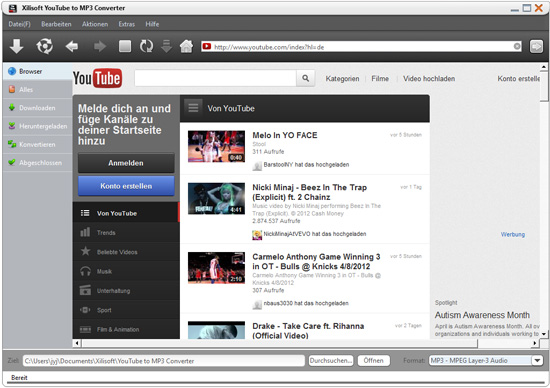Open the Konvertieren sidebar section
The width and height of the screenshot is (550, 388).
pyautogui.click(x=38, y=144)
